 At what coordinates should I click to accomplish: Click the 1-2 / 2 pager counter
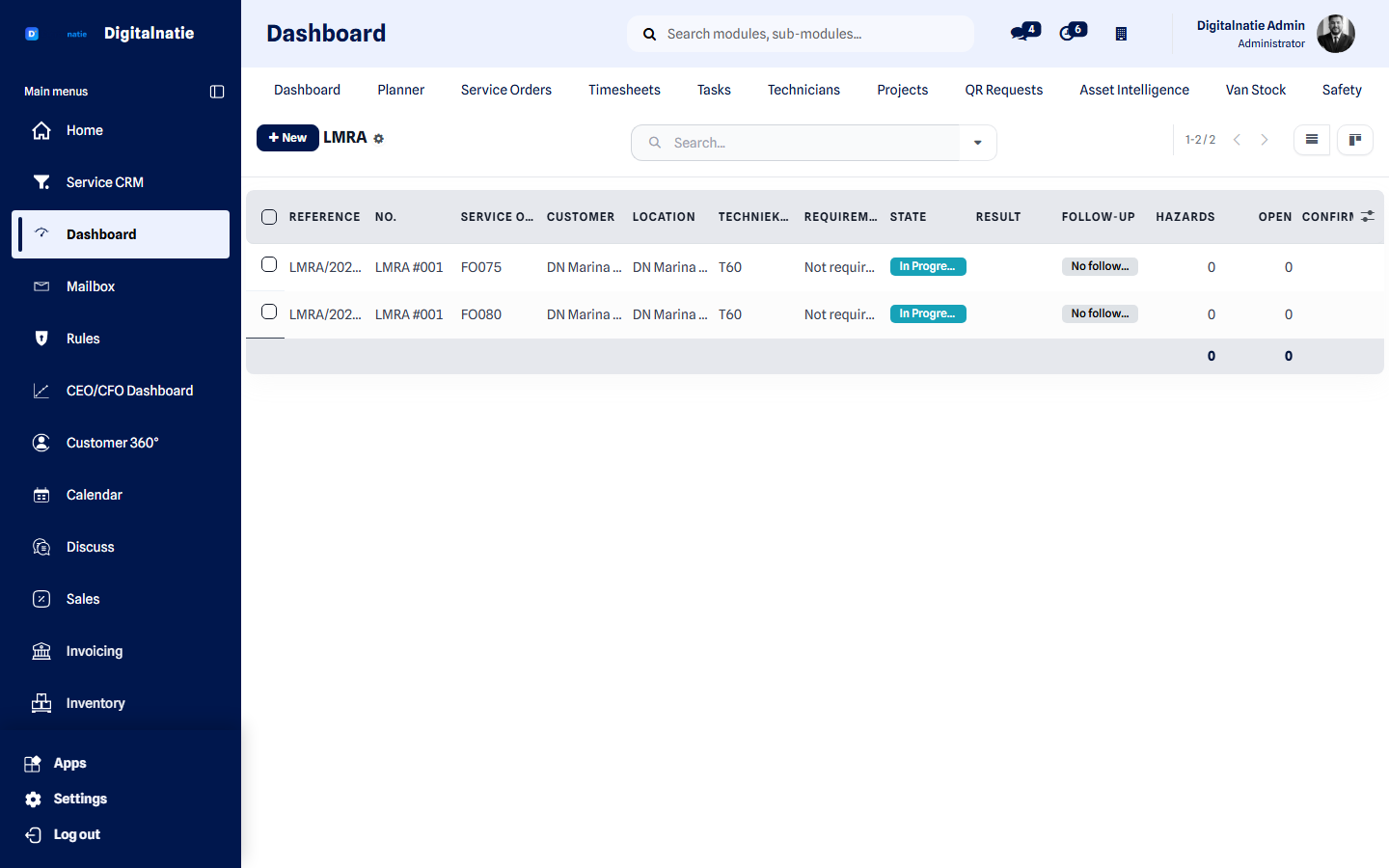point(1200,140)
